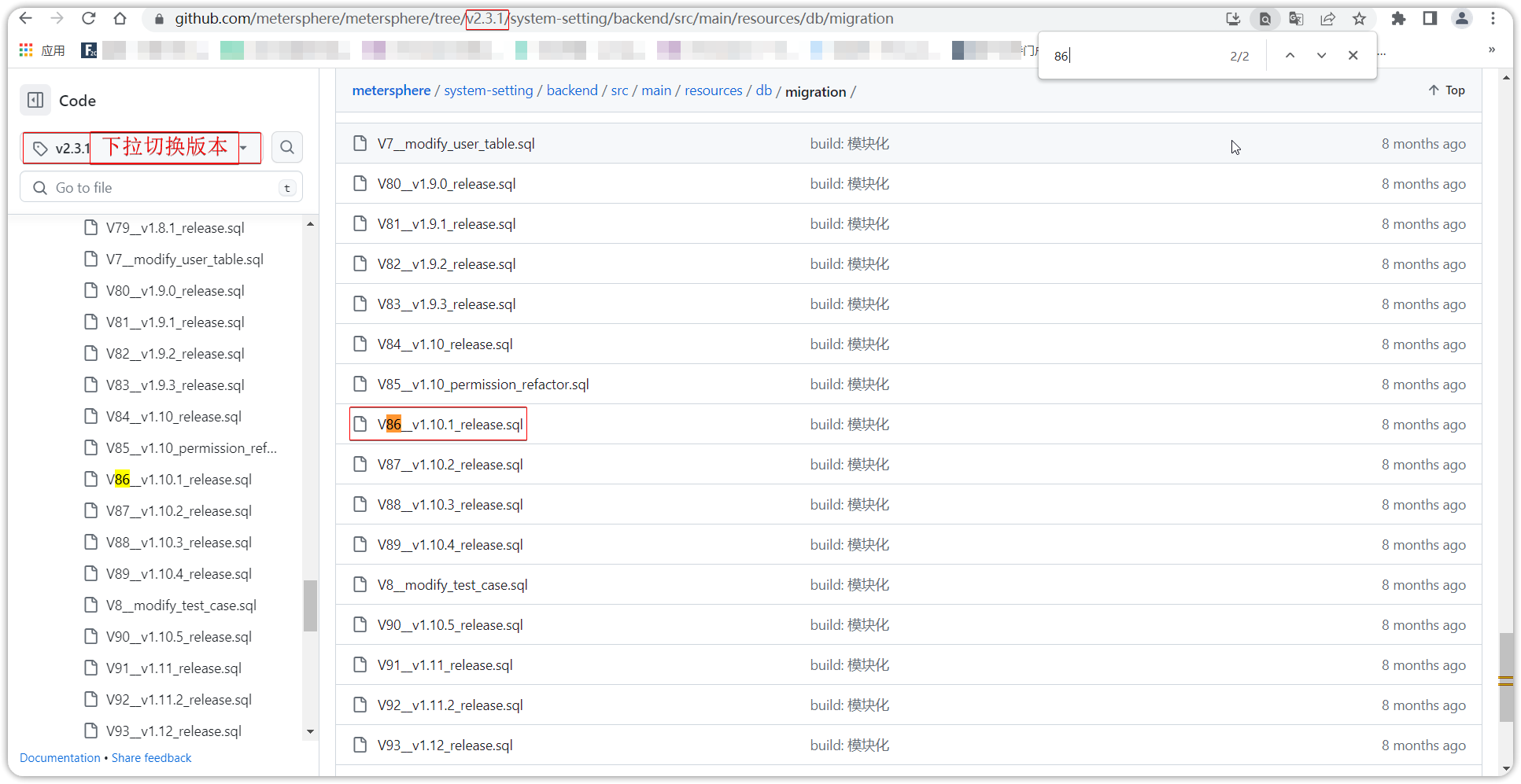Click the page vertical scrollbar thumb

(x=1506, y=677)
